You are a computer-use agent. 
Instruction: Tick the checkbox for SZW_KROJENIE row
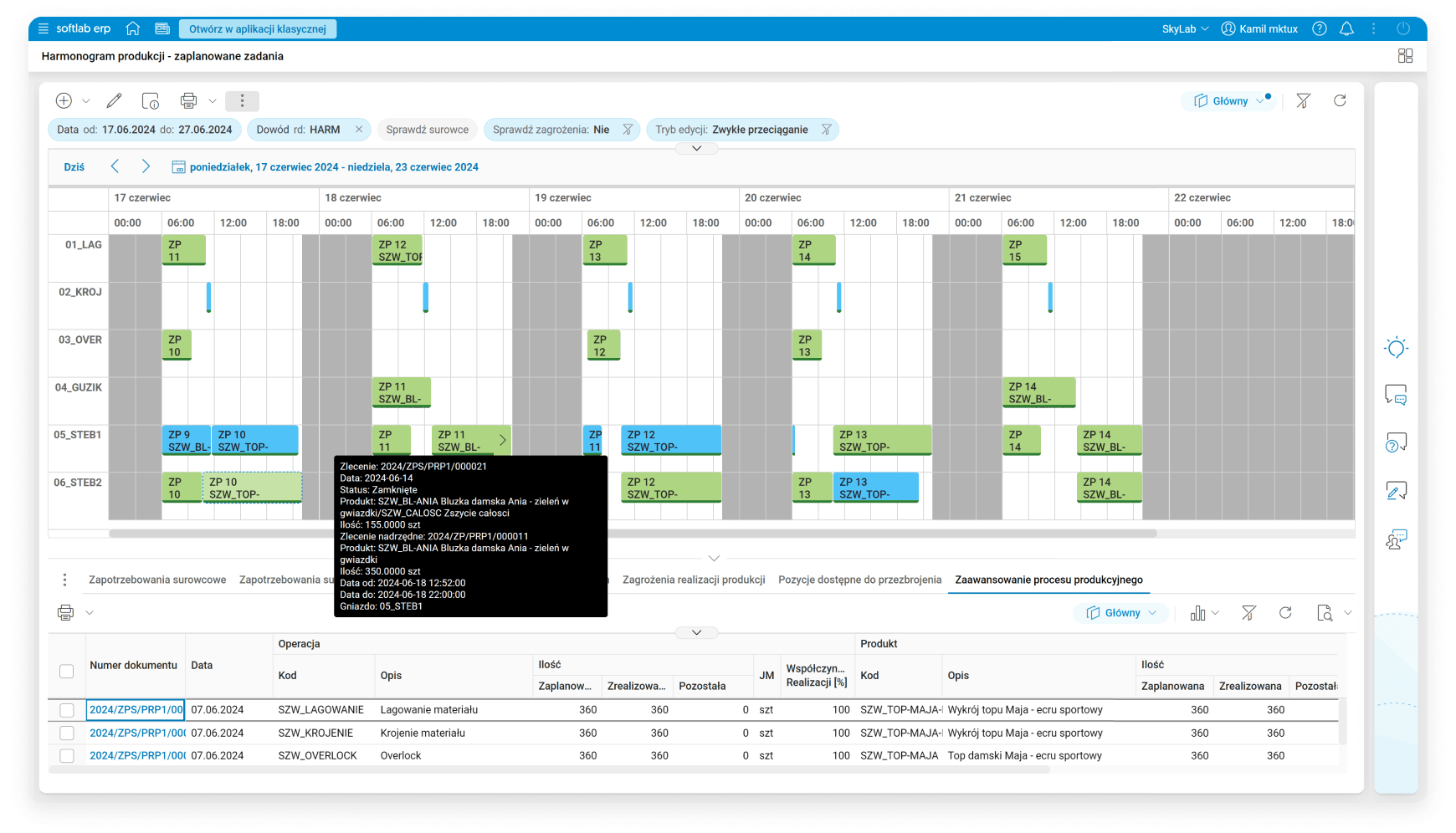pyautogui.click(x=67, y=733)
